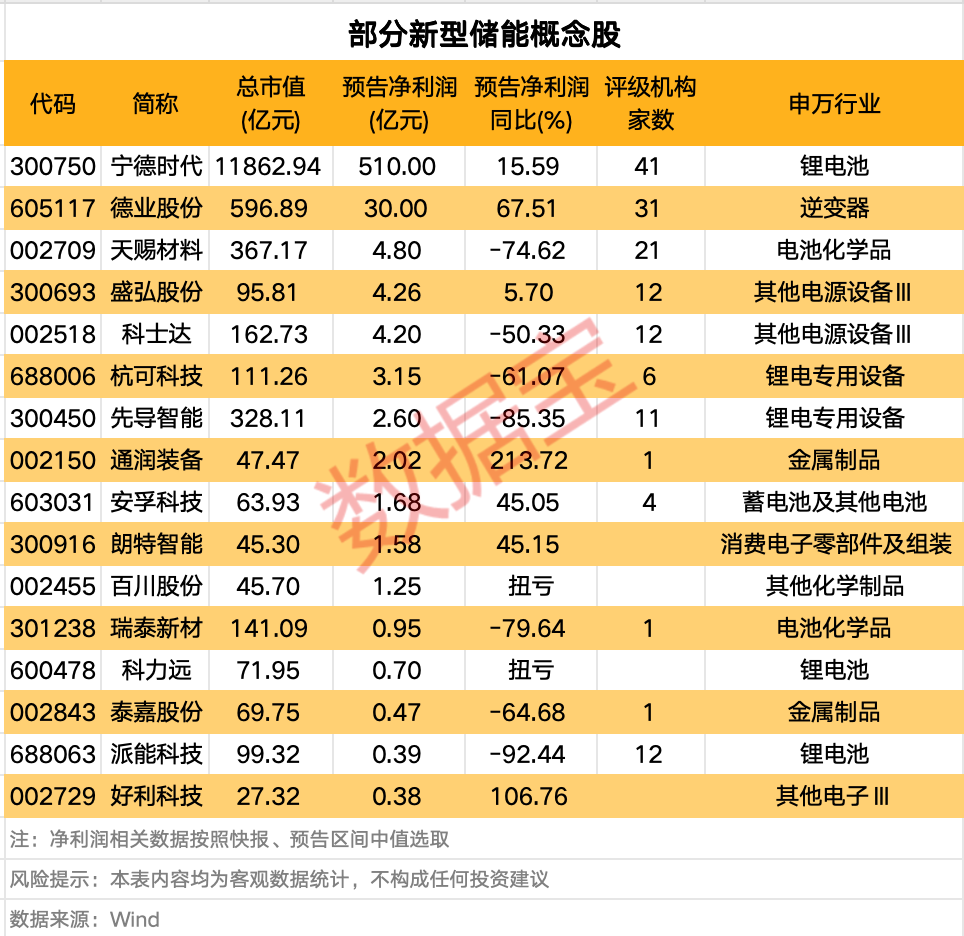The width and height of the screenshot is (964, 936).
Task: Select the 宁德时代 name cell
Action: click(x=156, y=166)
